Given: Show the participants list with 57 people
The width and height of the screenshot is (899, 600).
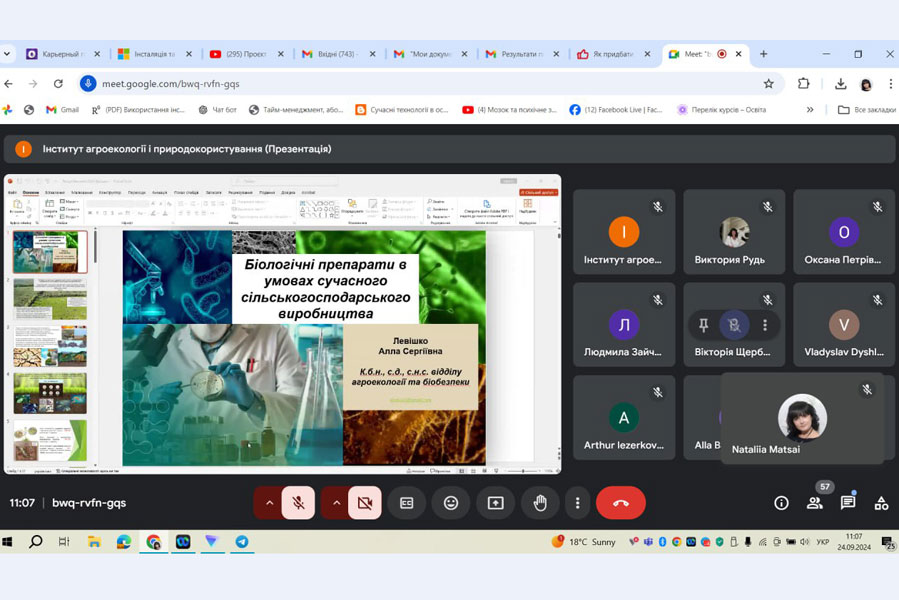Looking at the screenshot, I should [x=815, y=503].
